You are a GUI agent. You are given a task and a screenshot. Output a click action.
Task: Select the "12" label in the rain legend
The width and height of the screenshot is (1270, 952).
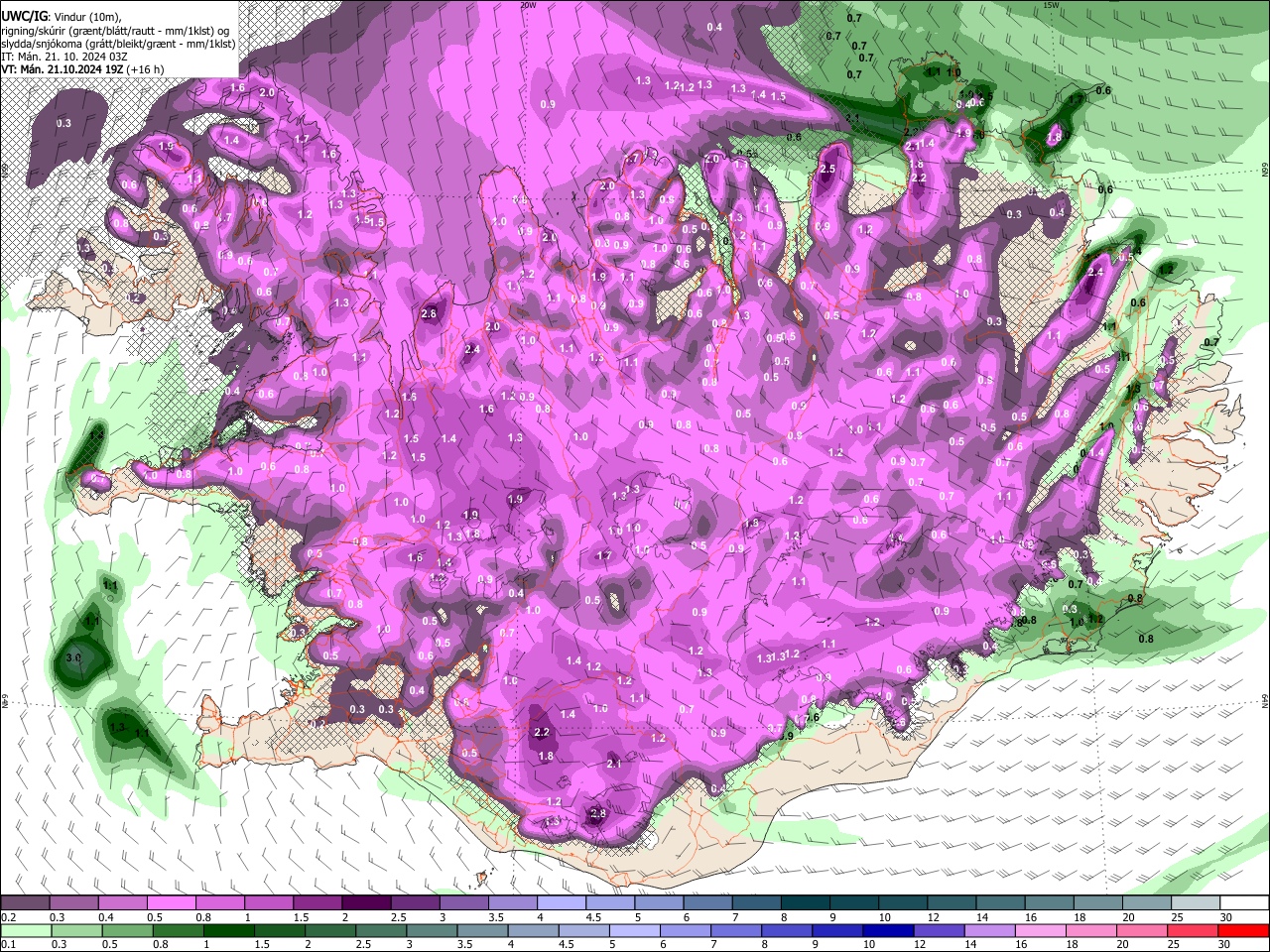tap(918, 943)
